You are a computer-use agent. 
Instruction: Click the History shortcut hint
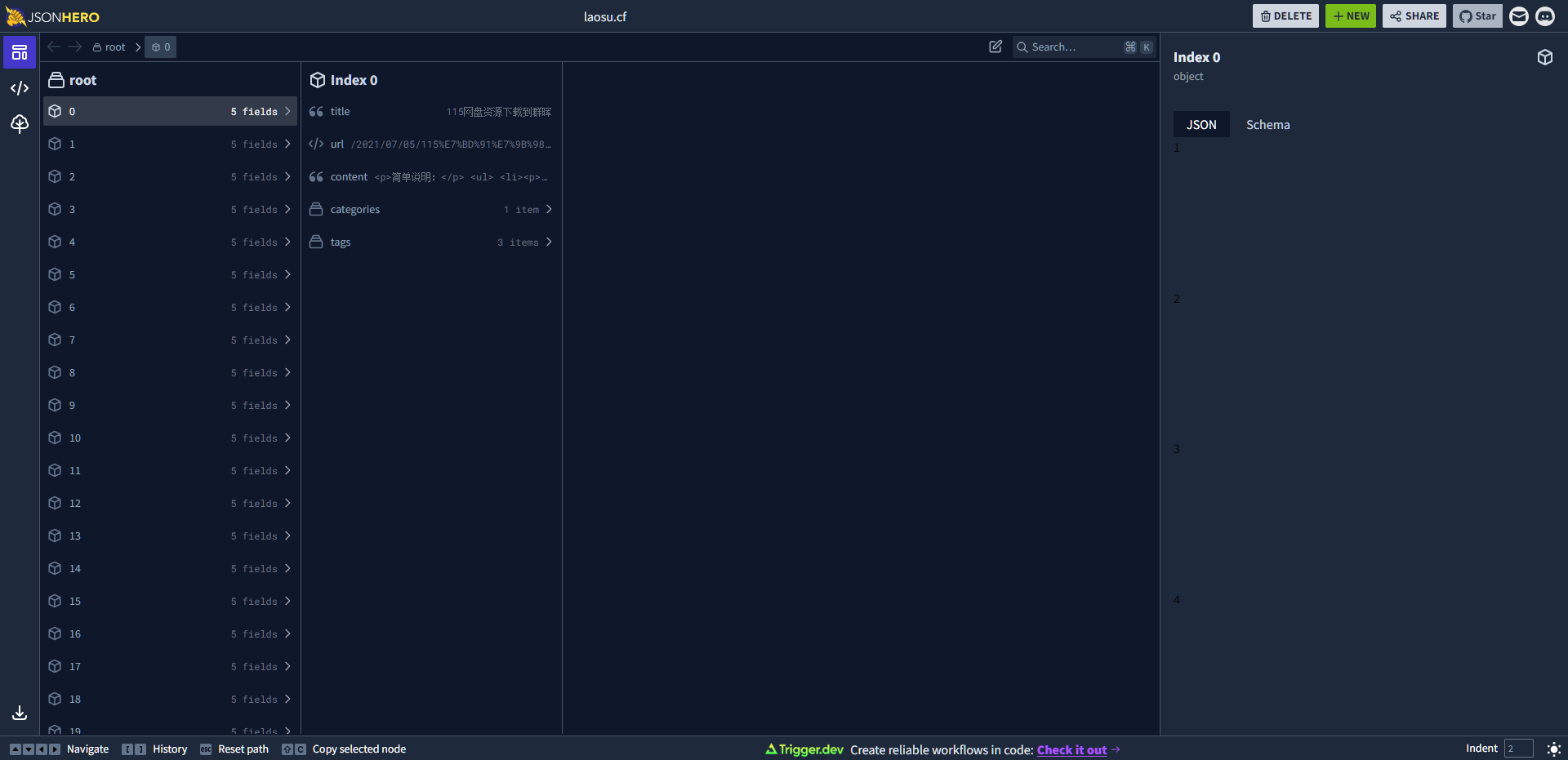click(154, 749)
